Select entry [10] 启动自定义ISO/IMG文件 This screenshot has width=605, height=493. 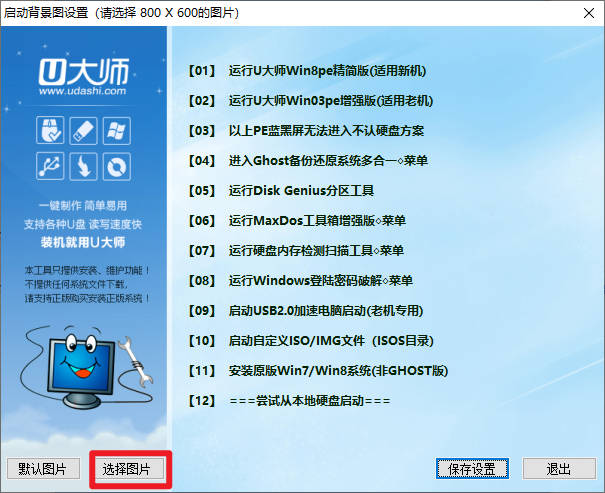[311, 341]
